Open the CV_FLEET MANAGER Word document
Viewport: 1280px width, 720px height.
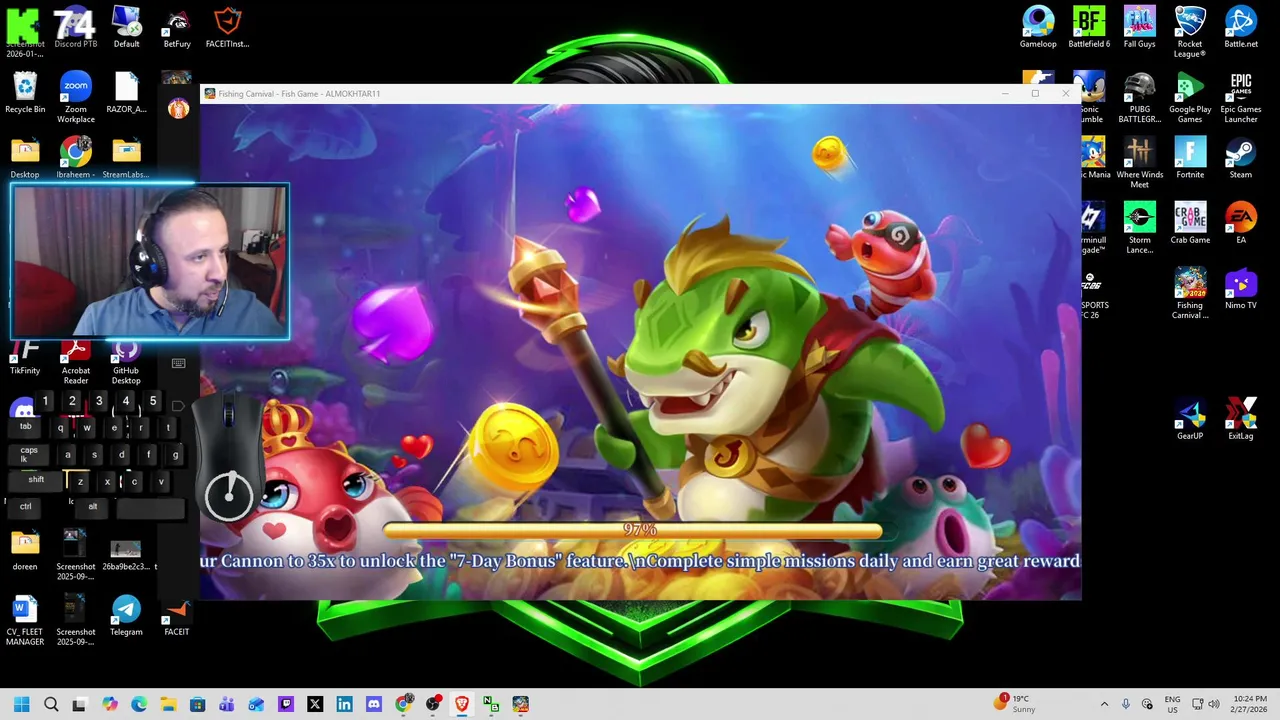click(25, 620)
